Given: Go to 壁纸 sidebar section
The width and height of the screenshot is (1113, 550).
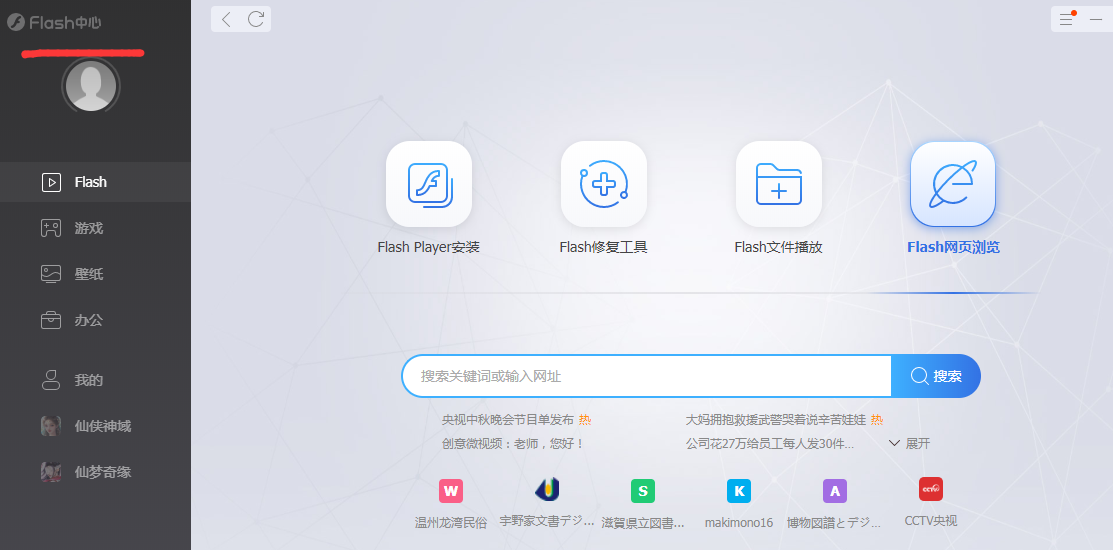Looking at the screenshot, I should pyautogui.click(x=88, y=274).
